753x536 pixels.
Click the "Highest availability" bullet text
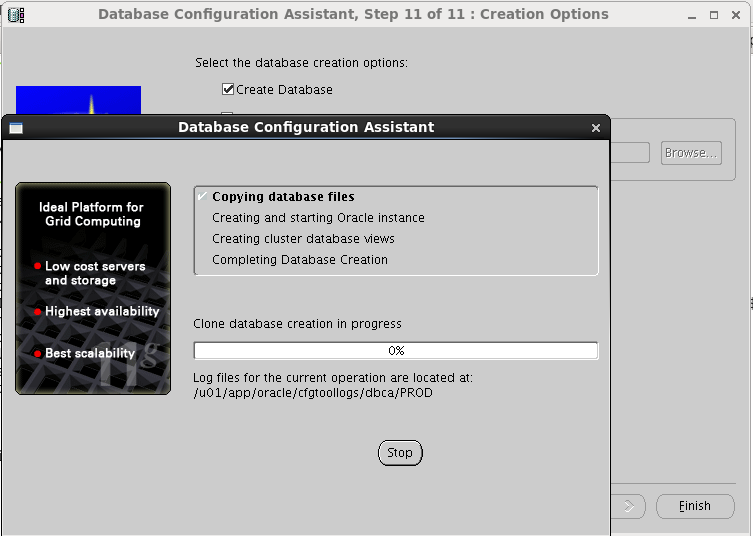pyautogui.click(x=102, y=311)
